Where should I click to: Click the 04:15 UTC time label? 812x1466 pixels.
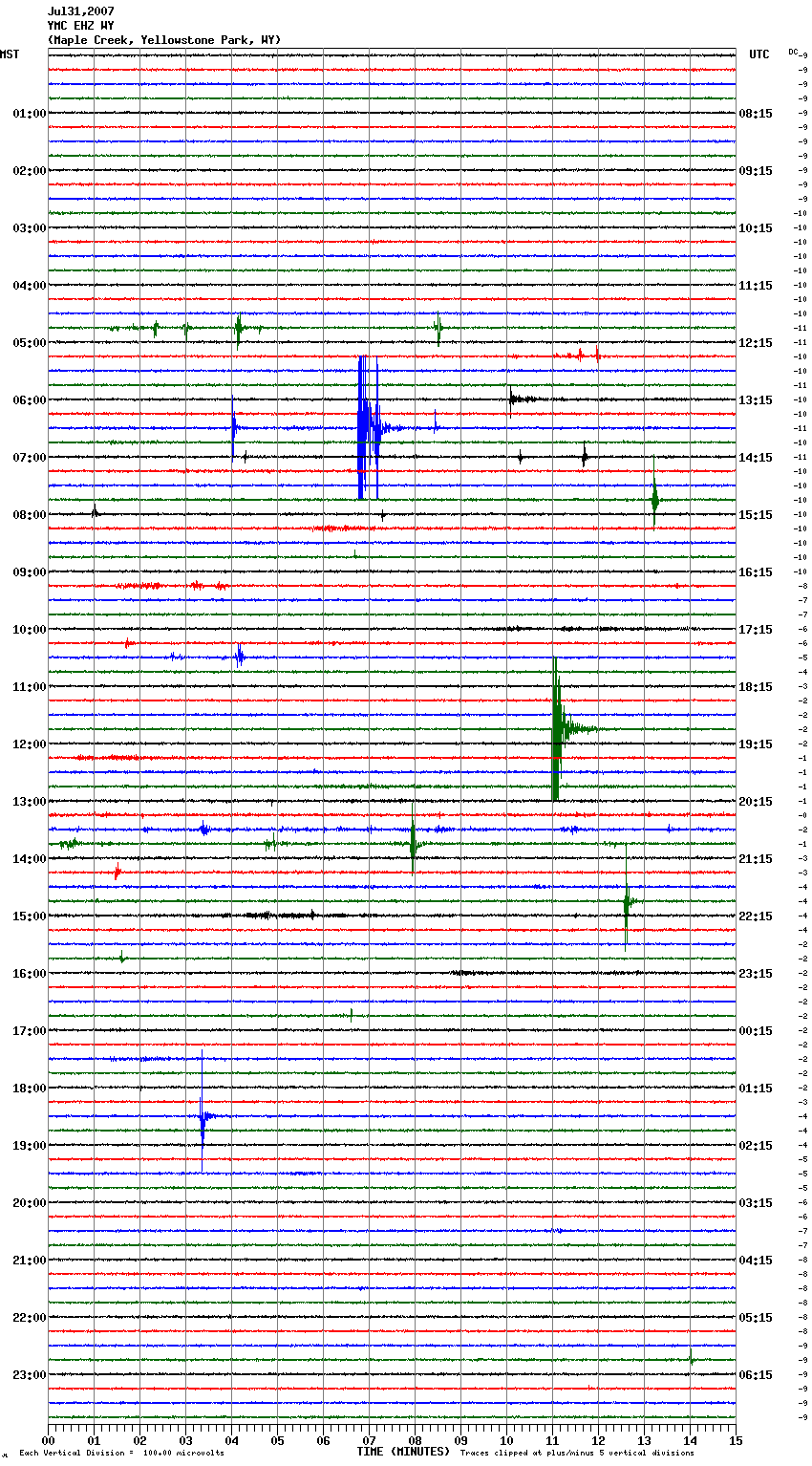pyautogui.click(x=756, y=1261)
